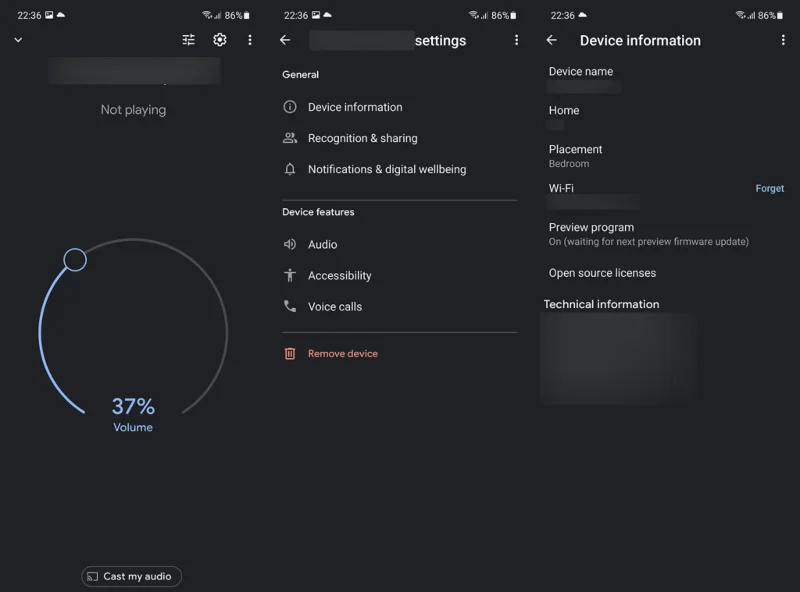
Task: Click the circular volume slider handle
Action: (x=75, y=260)
